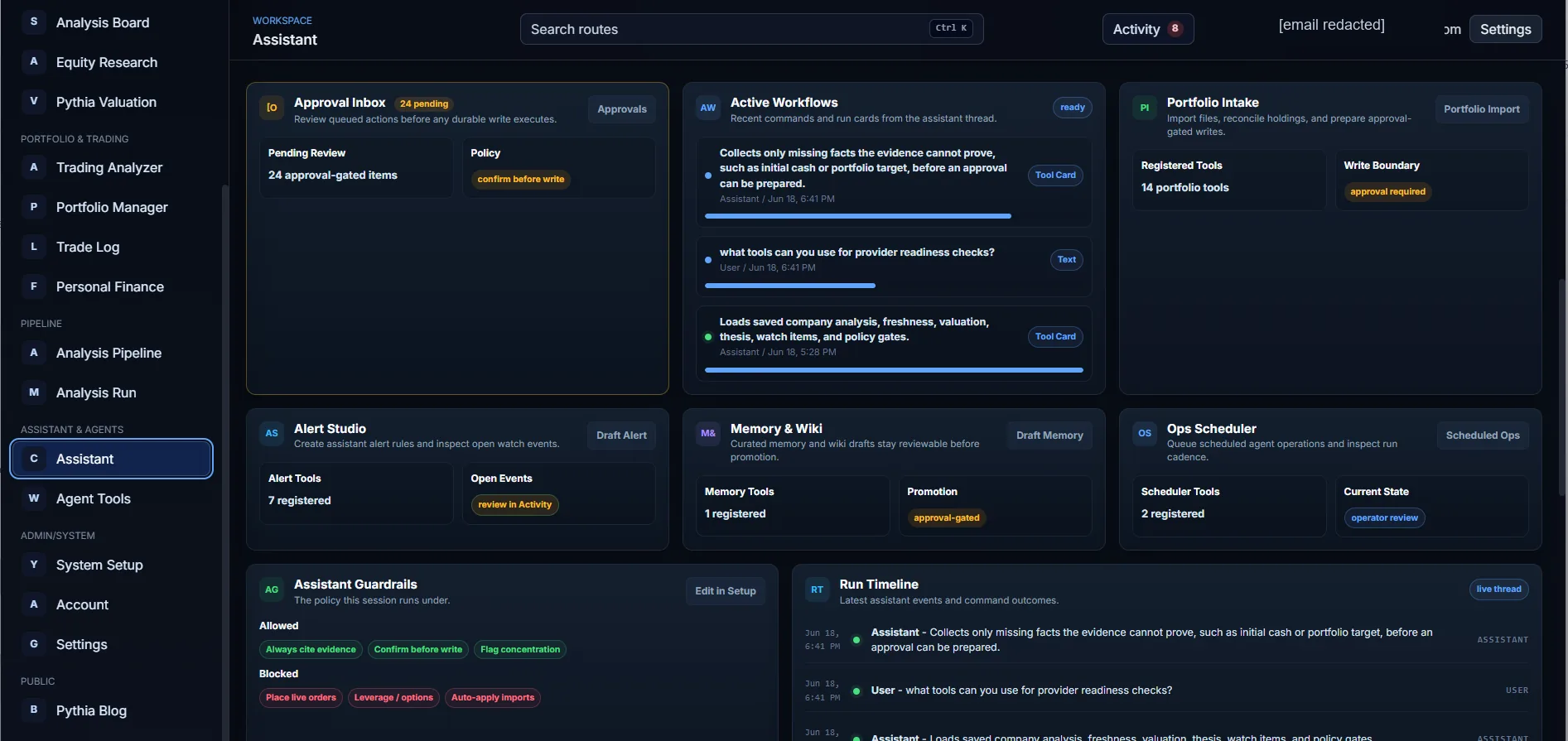
Task: Open Settings button in top bar
Action: coord(1505,29)
